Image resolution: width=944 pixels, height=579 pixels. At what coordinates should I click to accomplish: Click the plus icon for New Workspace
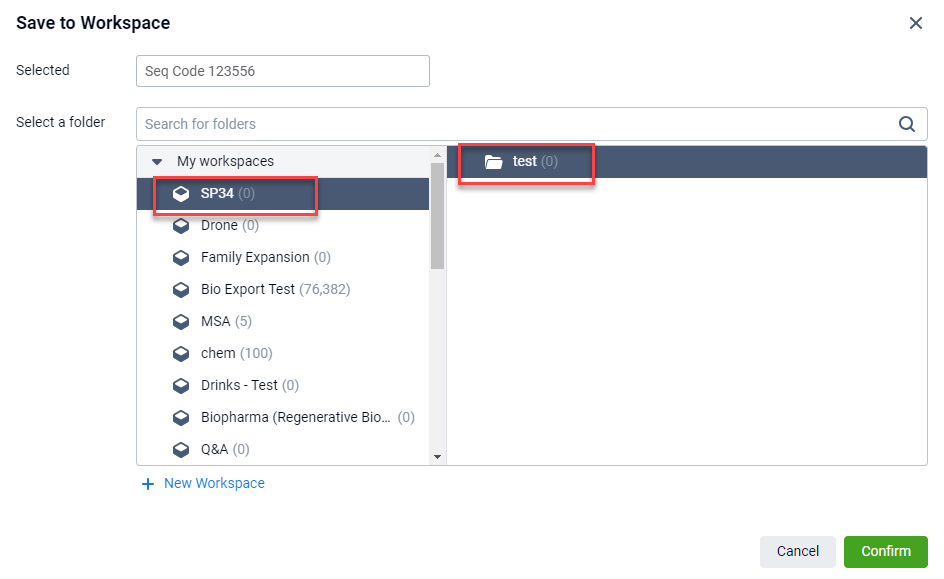pyautogui.click(x=148, y=484)
